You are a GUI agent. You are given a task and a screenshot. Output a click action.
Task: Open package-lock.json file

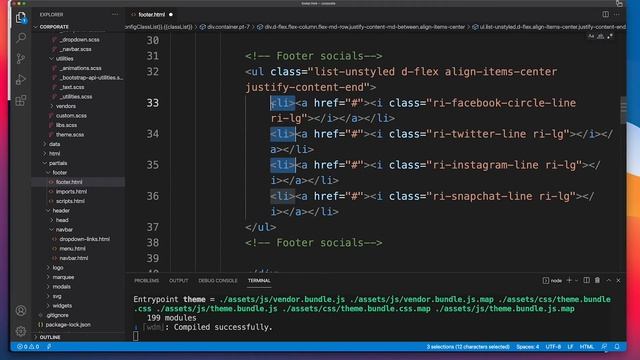68,324
